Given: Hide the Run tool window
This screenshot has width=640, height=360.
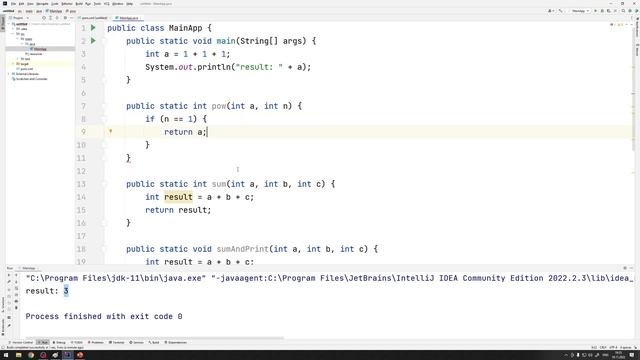Looking at the screenshot, I should coord(631,268).
